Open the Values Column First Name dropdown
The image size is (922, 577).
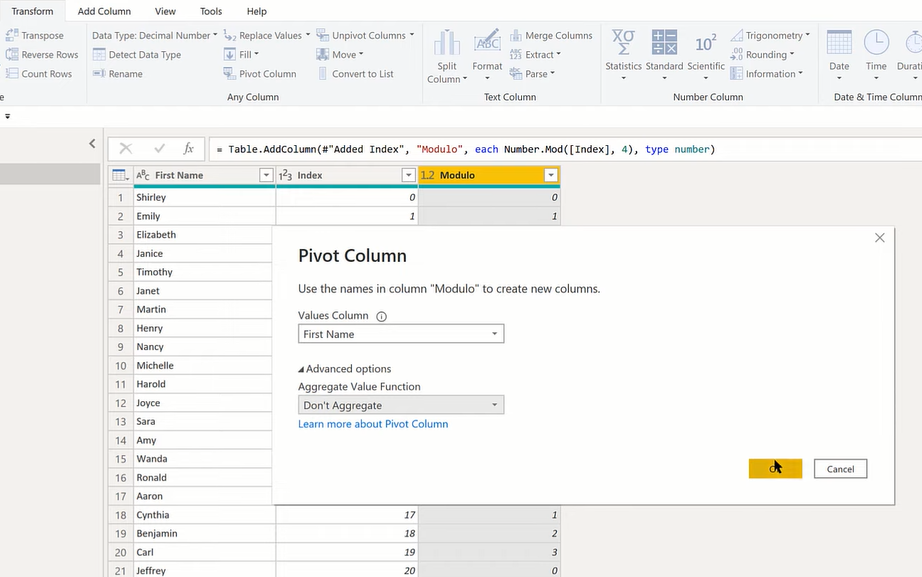[401, 334]
